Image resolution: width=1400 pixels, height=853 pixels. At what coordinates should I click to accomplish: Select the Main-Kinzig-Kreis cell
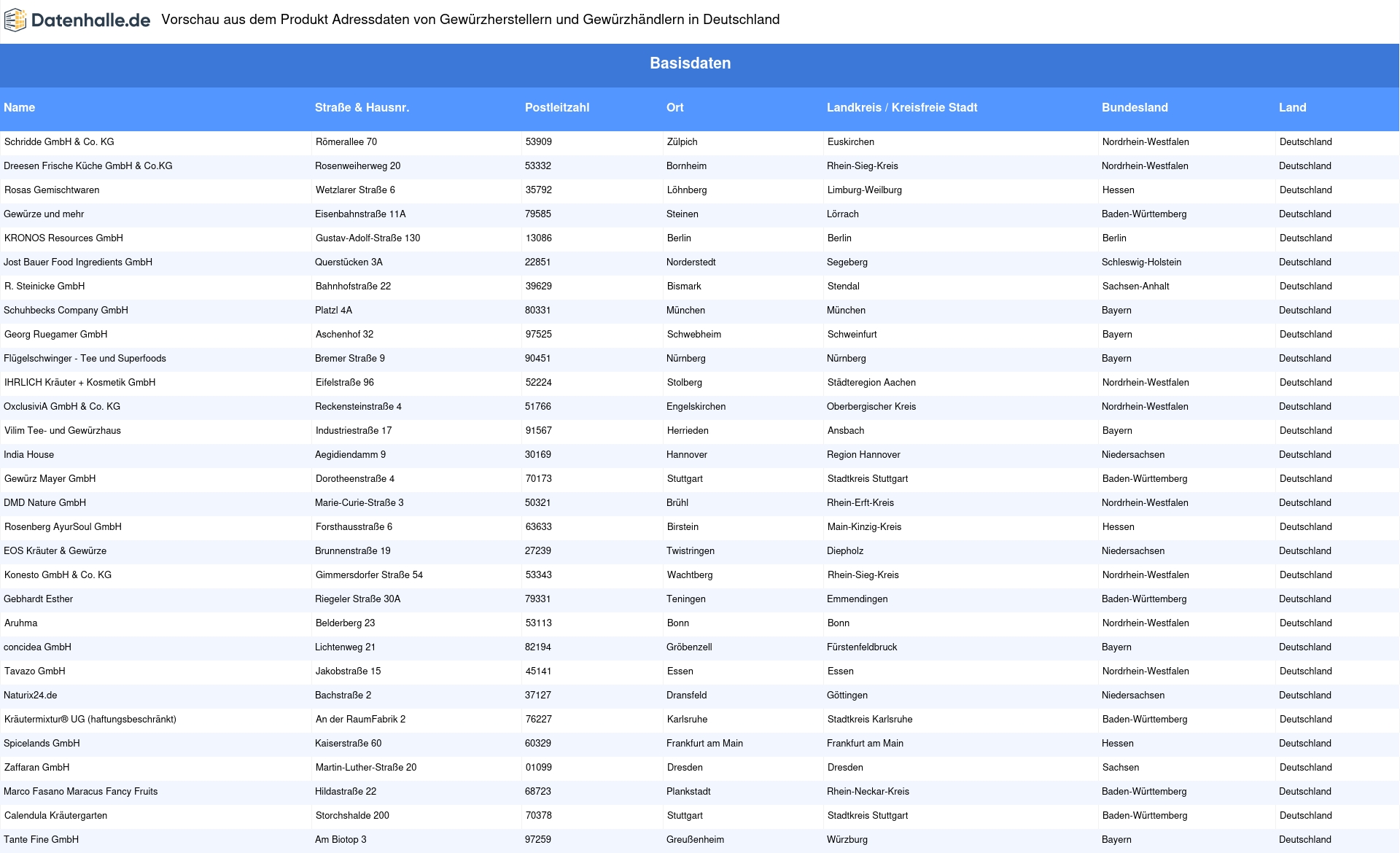(864, 527)
